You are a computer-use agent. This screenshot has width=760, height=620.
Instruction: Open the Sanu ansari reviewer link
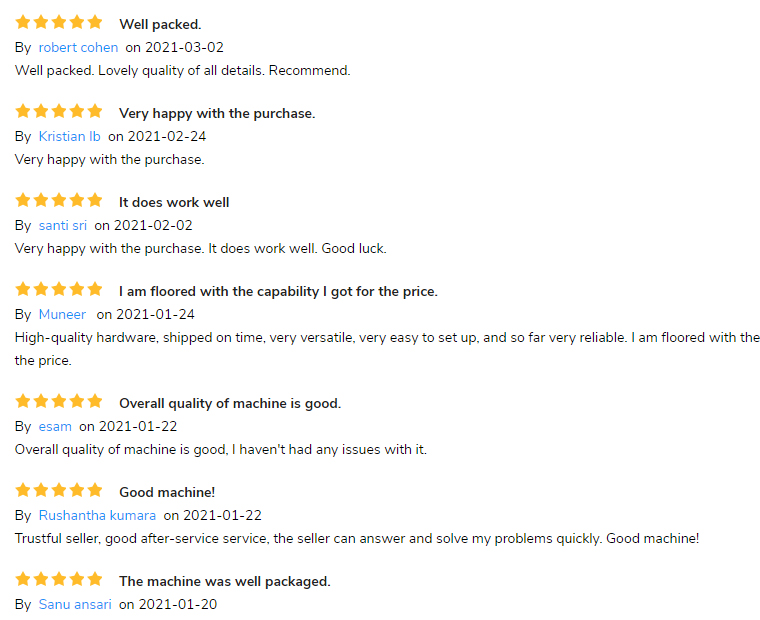click(x=75, y=604)
